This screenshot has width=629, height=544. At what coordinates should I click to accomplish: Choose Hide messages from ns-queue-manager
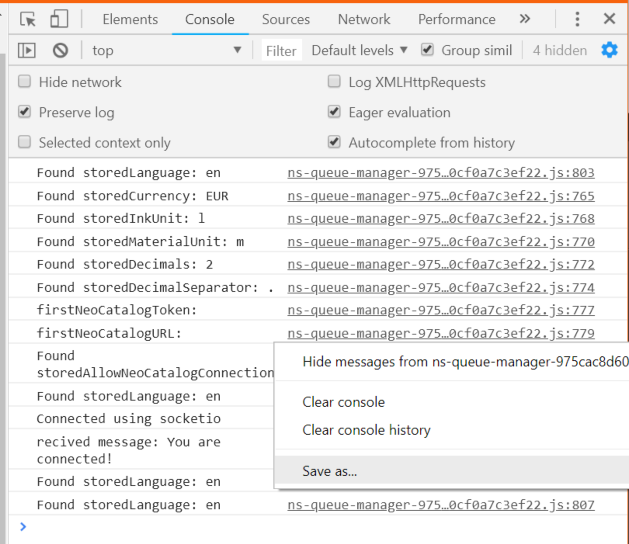click(x=452, y=362)
